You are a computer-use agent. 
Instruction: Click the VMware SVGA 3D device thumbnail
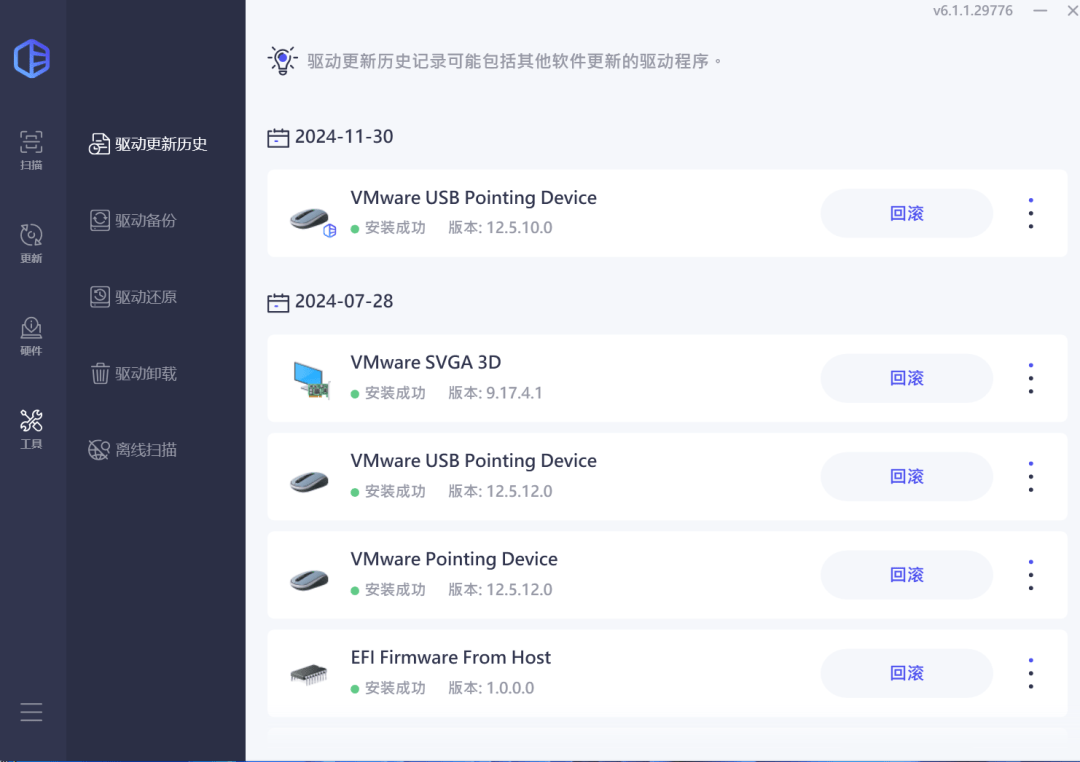click(x=310, y=378)
